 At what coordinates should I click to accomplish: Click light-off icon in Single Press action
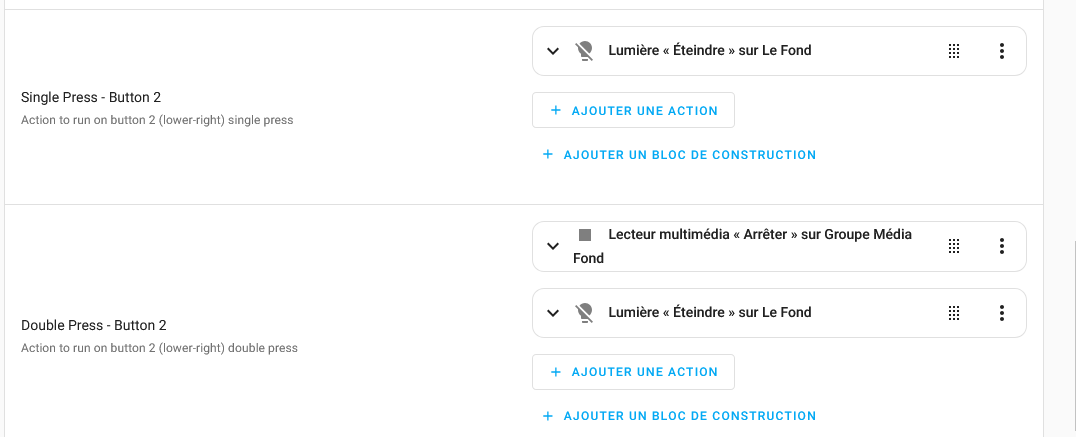(x=585, y=51)
